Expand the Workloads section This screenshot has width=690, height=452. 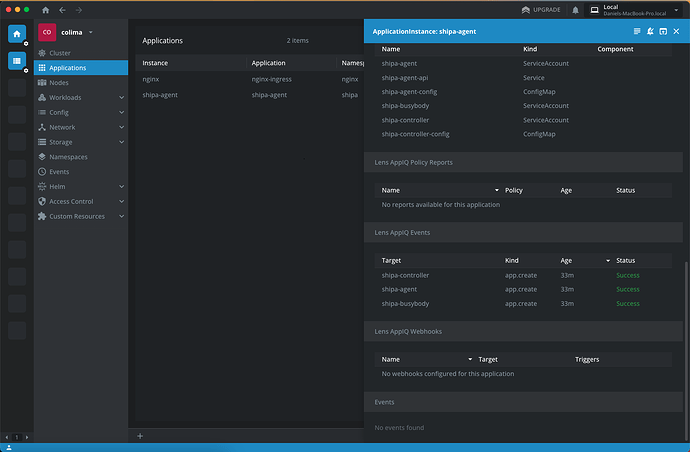click(x=121, y=98)
